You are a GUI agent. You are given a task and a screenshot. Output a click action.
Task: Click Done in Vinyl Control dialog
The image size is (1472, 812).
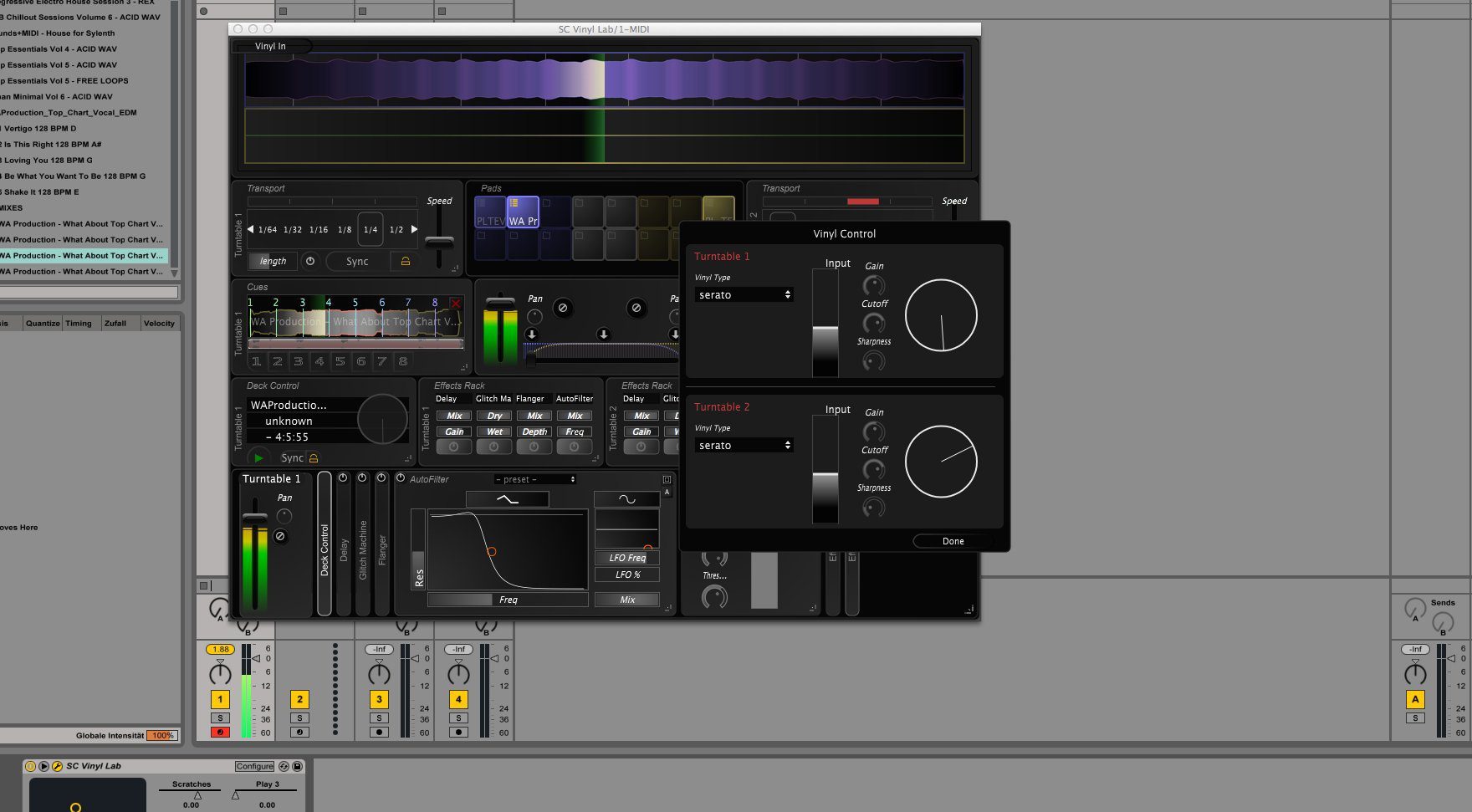pyautogui.click(x=953, y=541)
